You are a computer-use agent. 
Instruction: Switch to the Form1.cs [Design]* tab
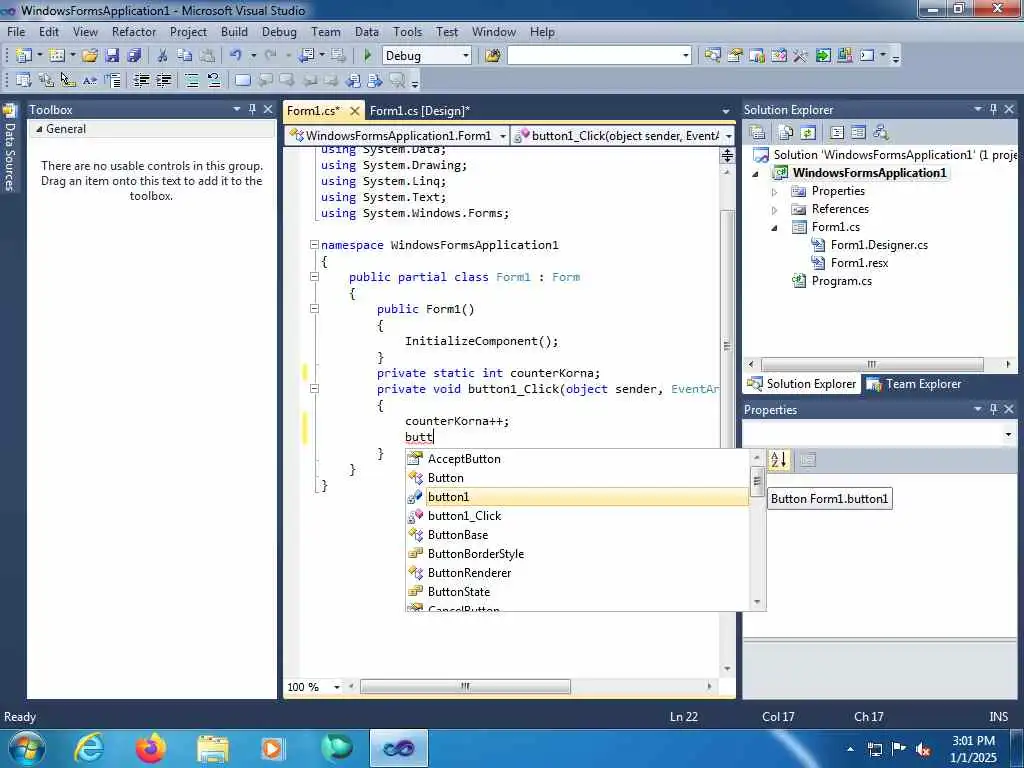(x=420, y=110)
